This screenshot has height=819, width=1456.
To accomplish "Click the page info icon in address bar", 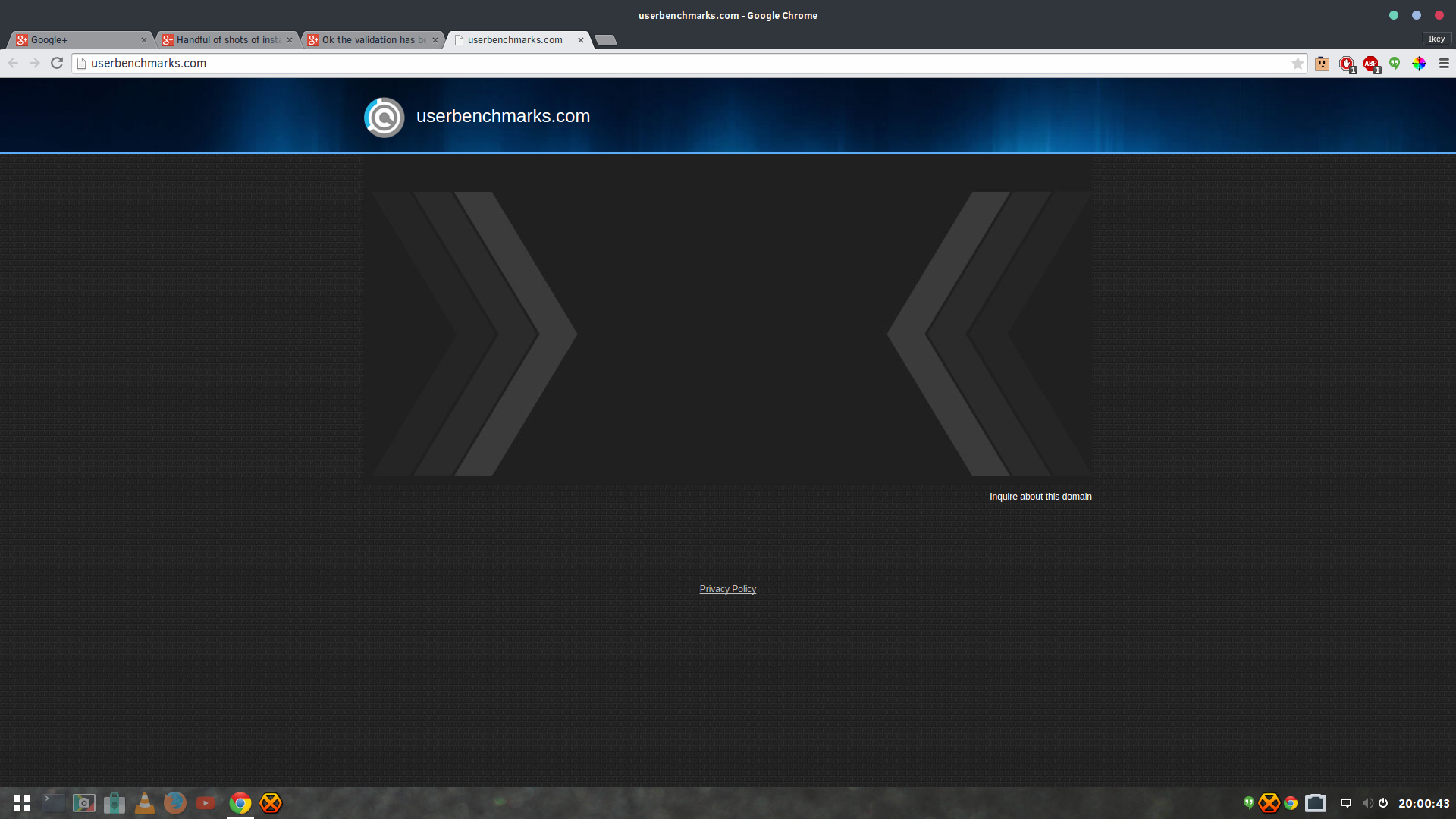I will tap(81, 64).
